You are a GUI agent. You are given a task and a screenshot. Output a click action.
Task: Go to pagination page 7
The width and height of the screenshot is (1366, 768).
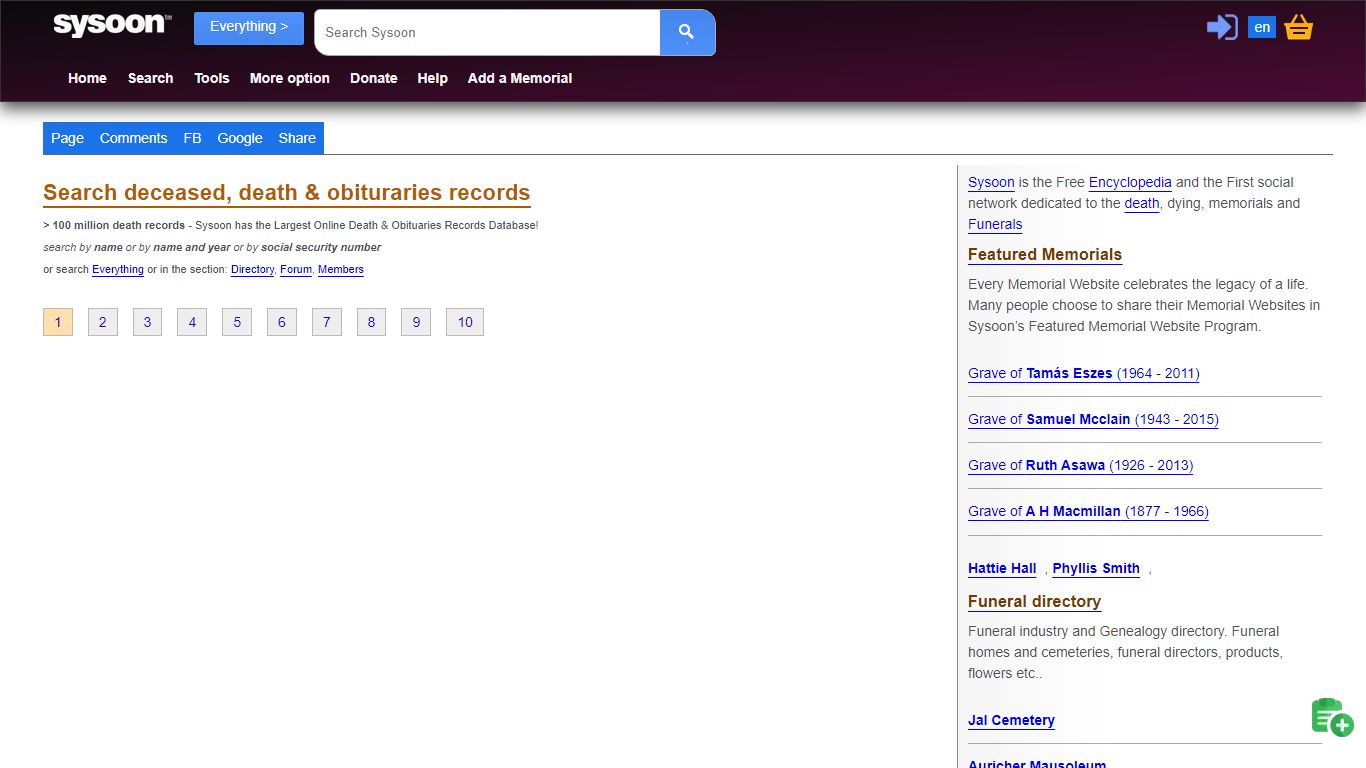(x=327, y=322)
